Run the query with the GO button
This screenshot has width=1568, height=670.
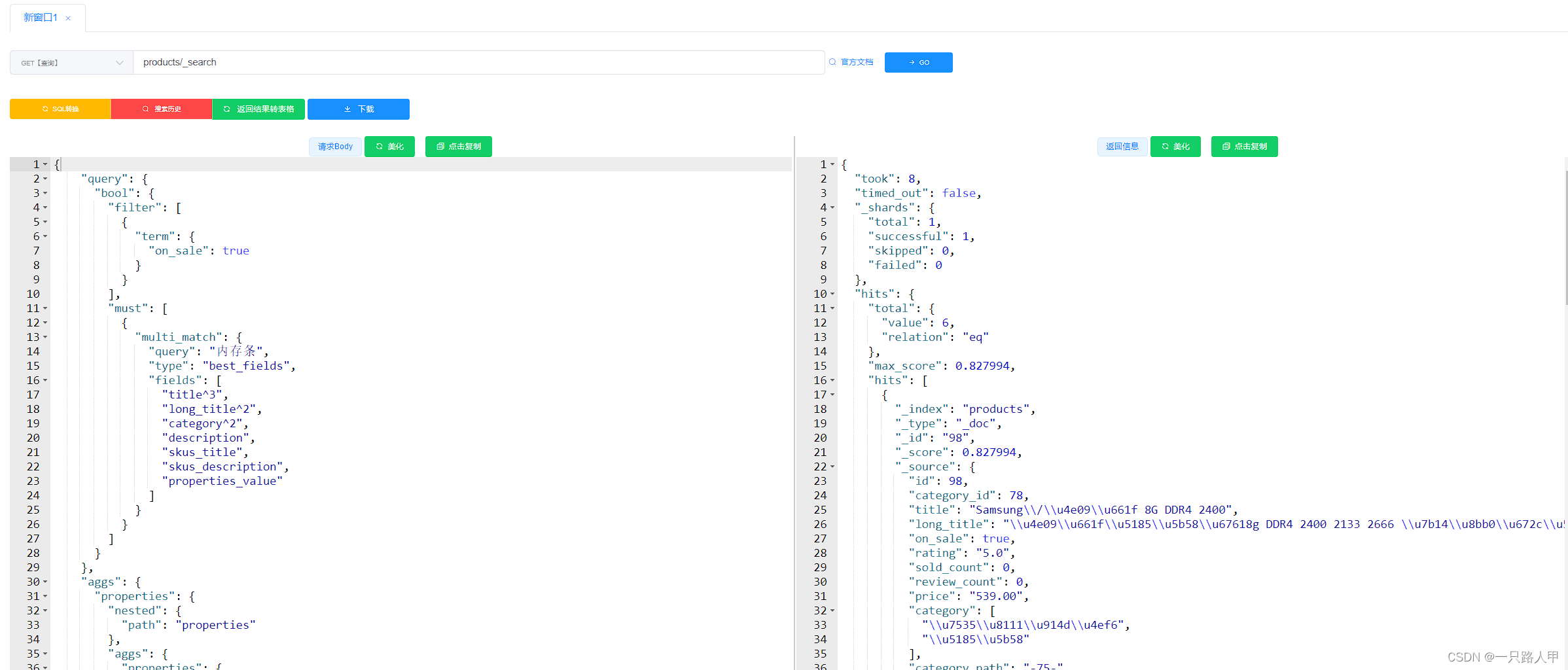point(918,62)
